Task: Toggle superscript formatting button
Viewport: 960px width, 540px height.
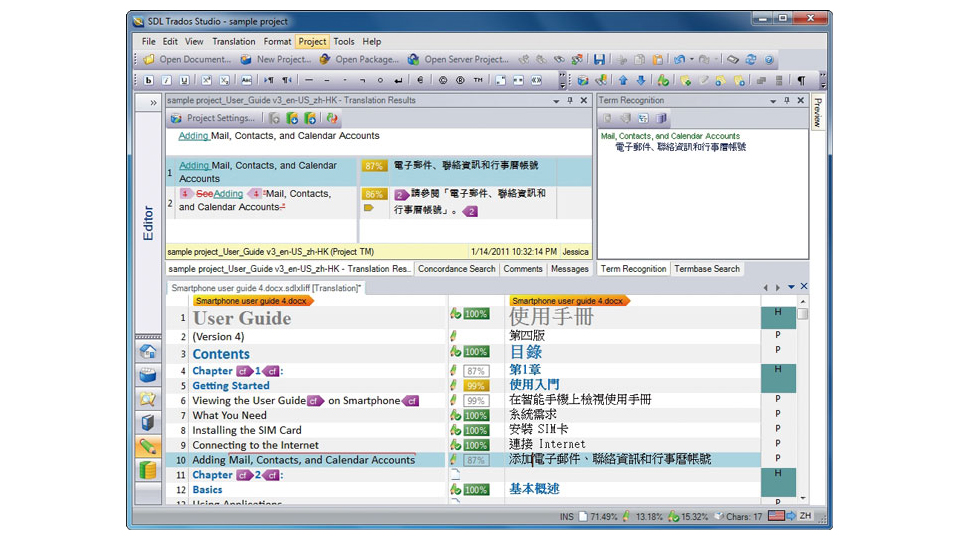Action: click(206, 80)
